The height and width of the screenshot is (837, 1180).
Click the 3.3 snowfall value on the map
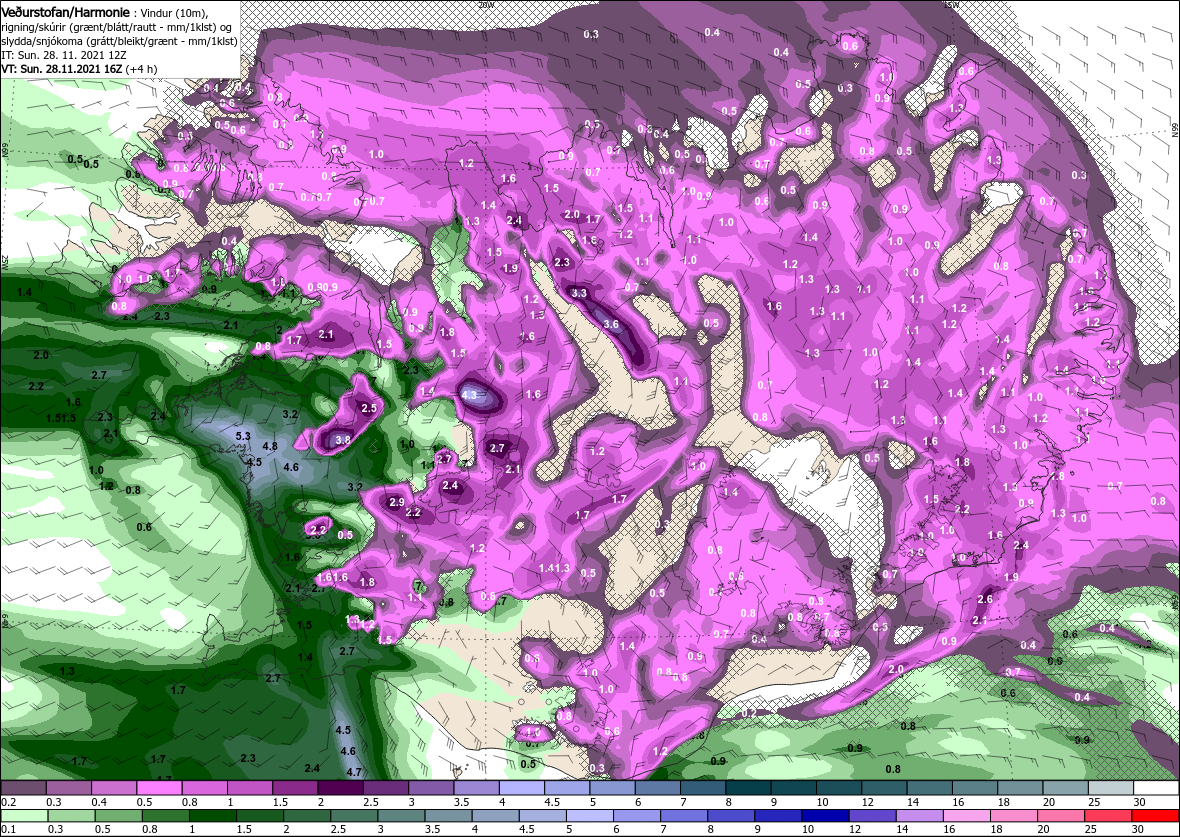(x=579, y=293)
